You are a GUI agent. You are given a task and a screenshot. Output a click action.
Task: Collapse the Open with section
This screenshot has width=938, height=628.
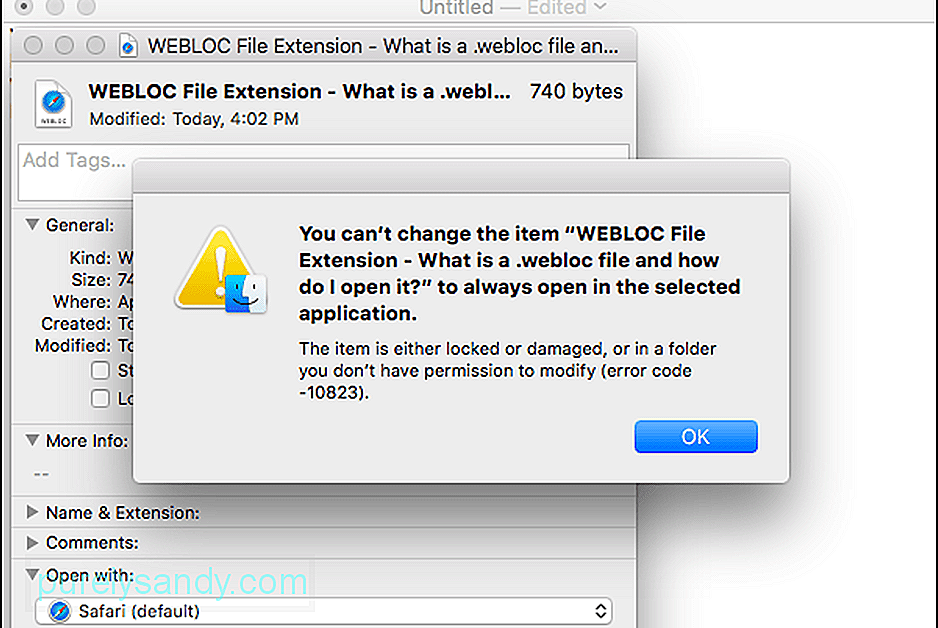pos(32,575)
